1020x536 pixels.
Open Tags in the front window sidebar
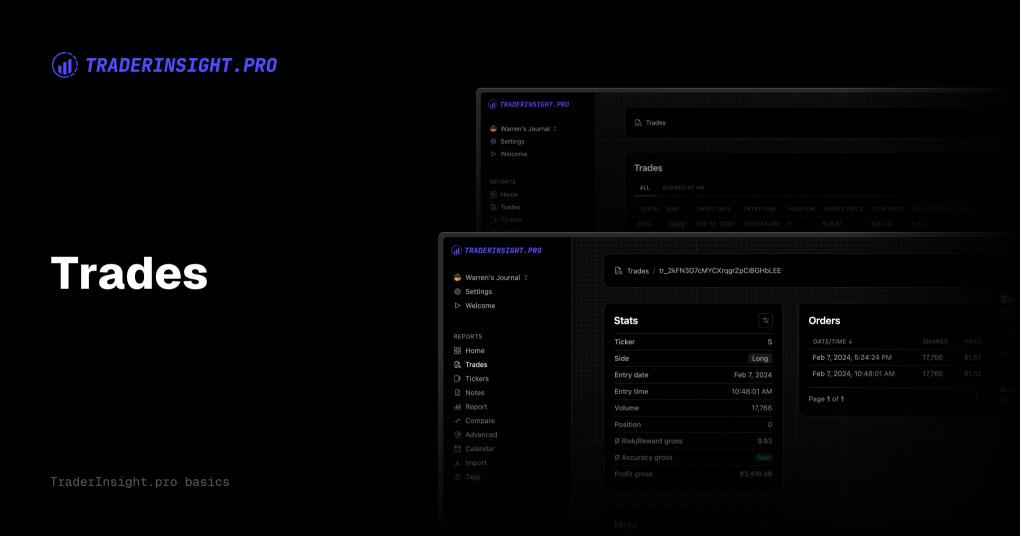click(467, 477)
